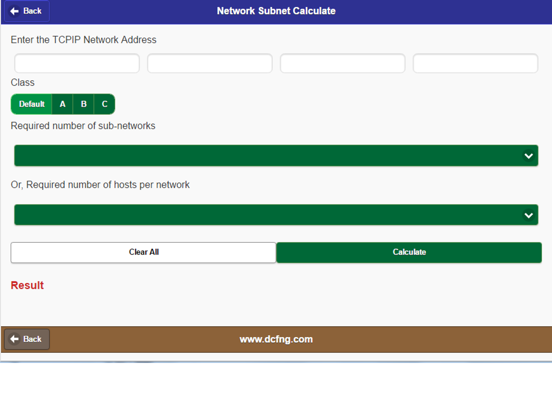This screenshot has height=414, width=552.
Task: Click the 'Or, Required number of hosts per network' label
Action: 100,185
